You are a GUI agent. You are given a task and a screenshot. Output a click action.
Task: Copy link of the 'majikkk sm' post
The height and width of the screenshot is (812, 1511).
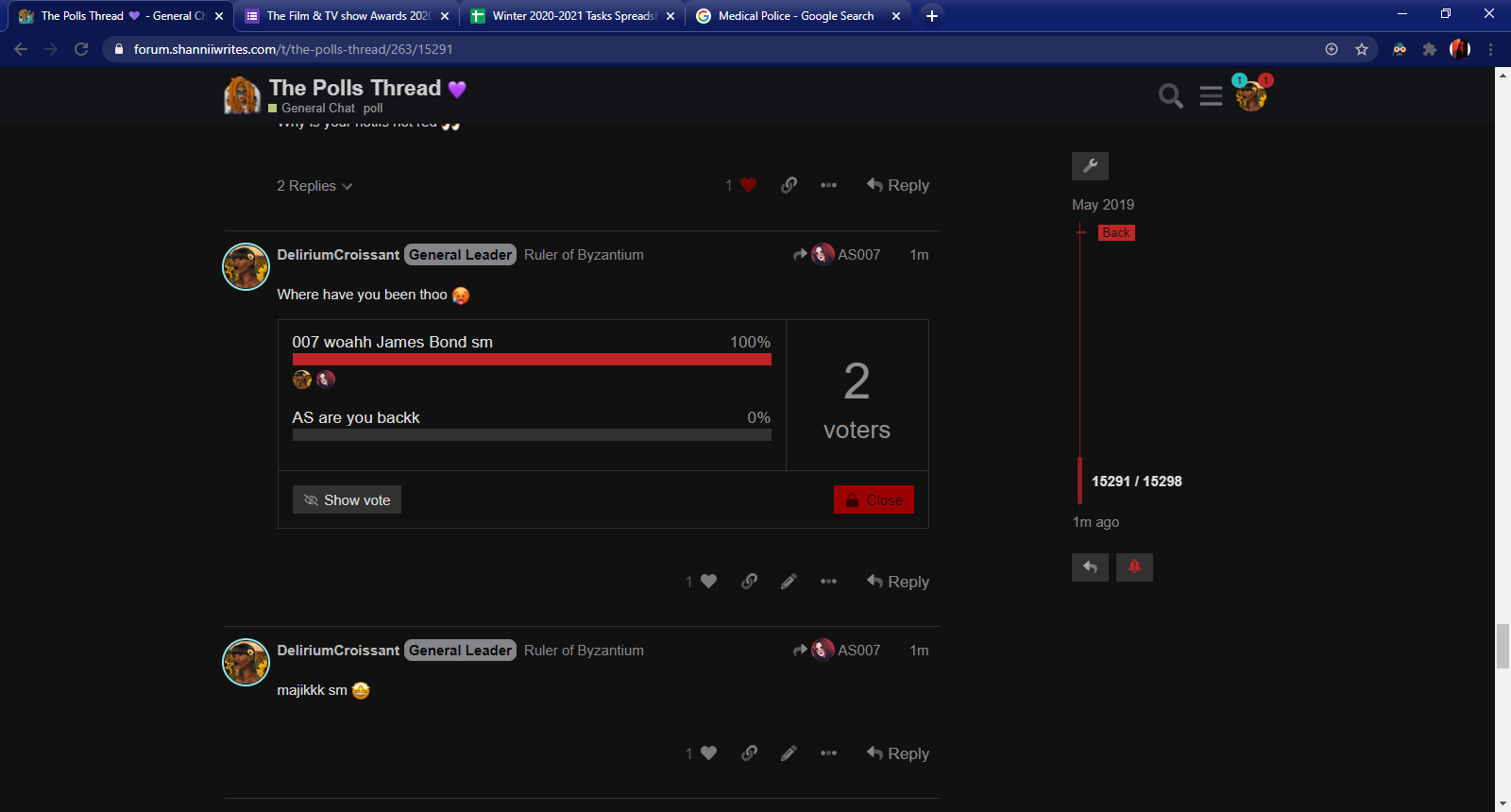click(x=749, y=753)
